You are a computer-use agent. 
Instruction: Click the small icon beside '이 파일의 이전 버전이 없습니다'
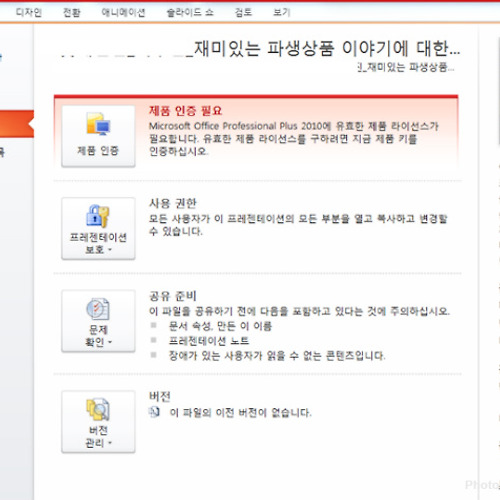point(154,412)
